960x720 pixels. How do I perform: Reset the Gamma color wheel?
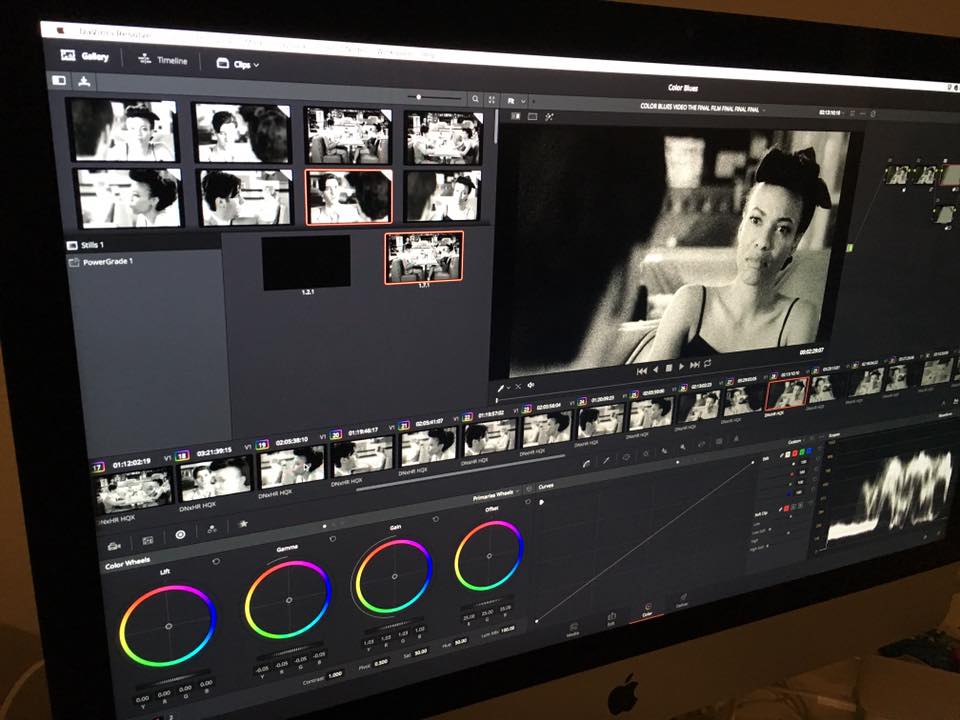click(x=333, y=539)
